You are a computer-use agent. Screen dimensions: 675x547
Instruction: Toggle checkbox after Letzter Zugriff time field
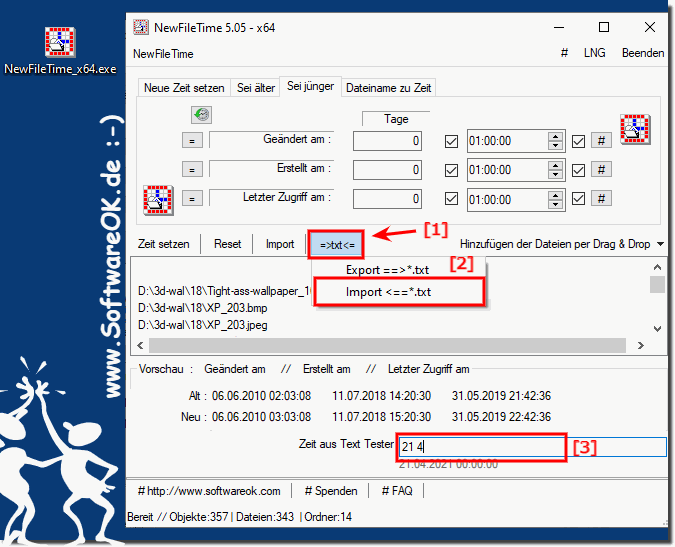pos(578,199)
